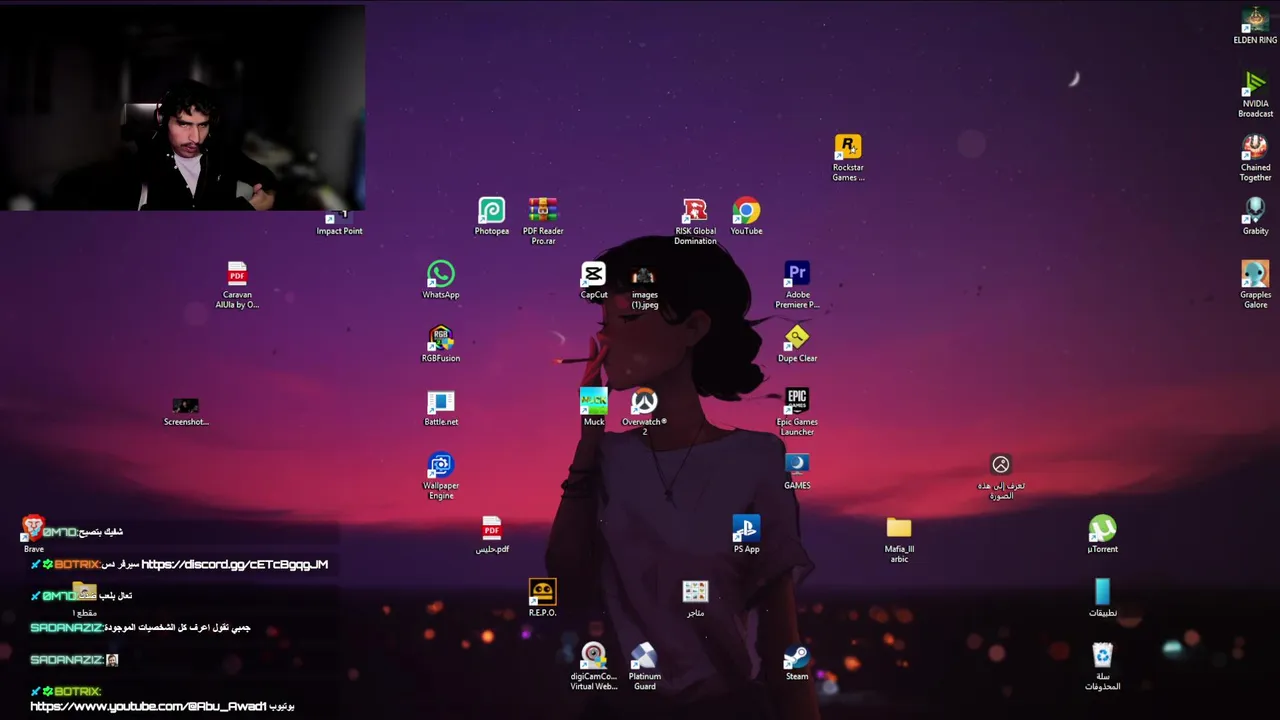Open the GAMES desktop icon
The width and height of the screenshot is (1280, 720).
click(x=797, y=471)
